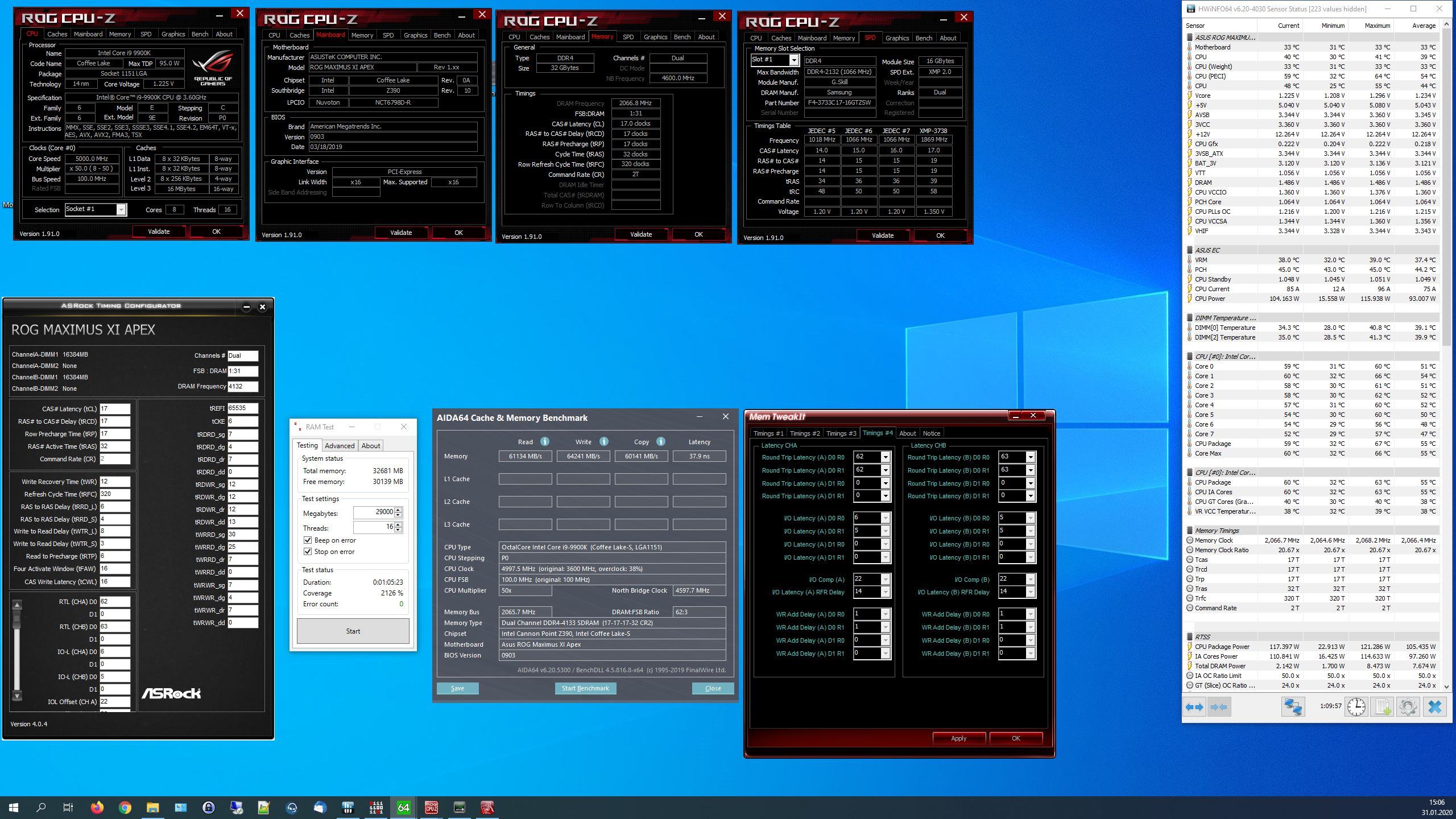Image resolution: width=1456 pixels, height=819 pixels.
Task: Click HWiNFO expand columns arrows icon
Action: click(x=1194, y=707)
